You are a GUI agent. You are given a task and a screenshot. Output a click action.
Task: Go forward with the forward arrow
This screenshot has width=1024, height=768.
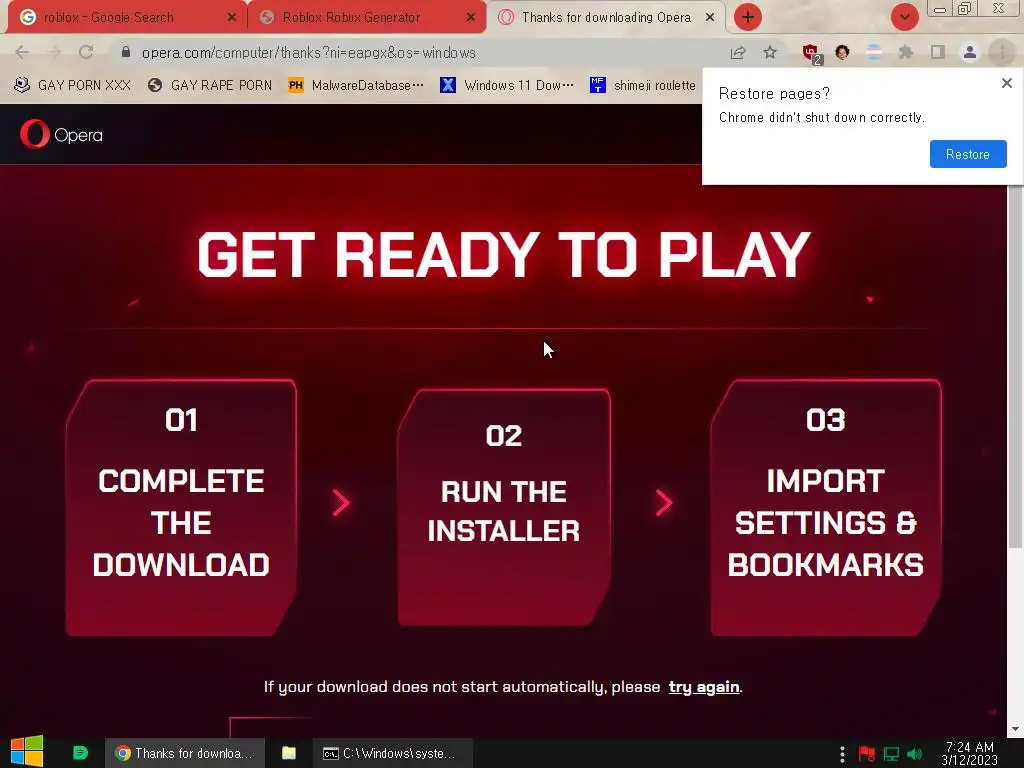[x=54, y=52]
